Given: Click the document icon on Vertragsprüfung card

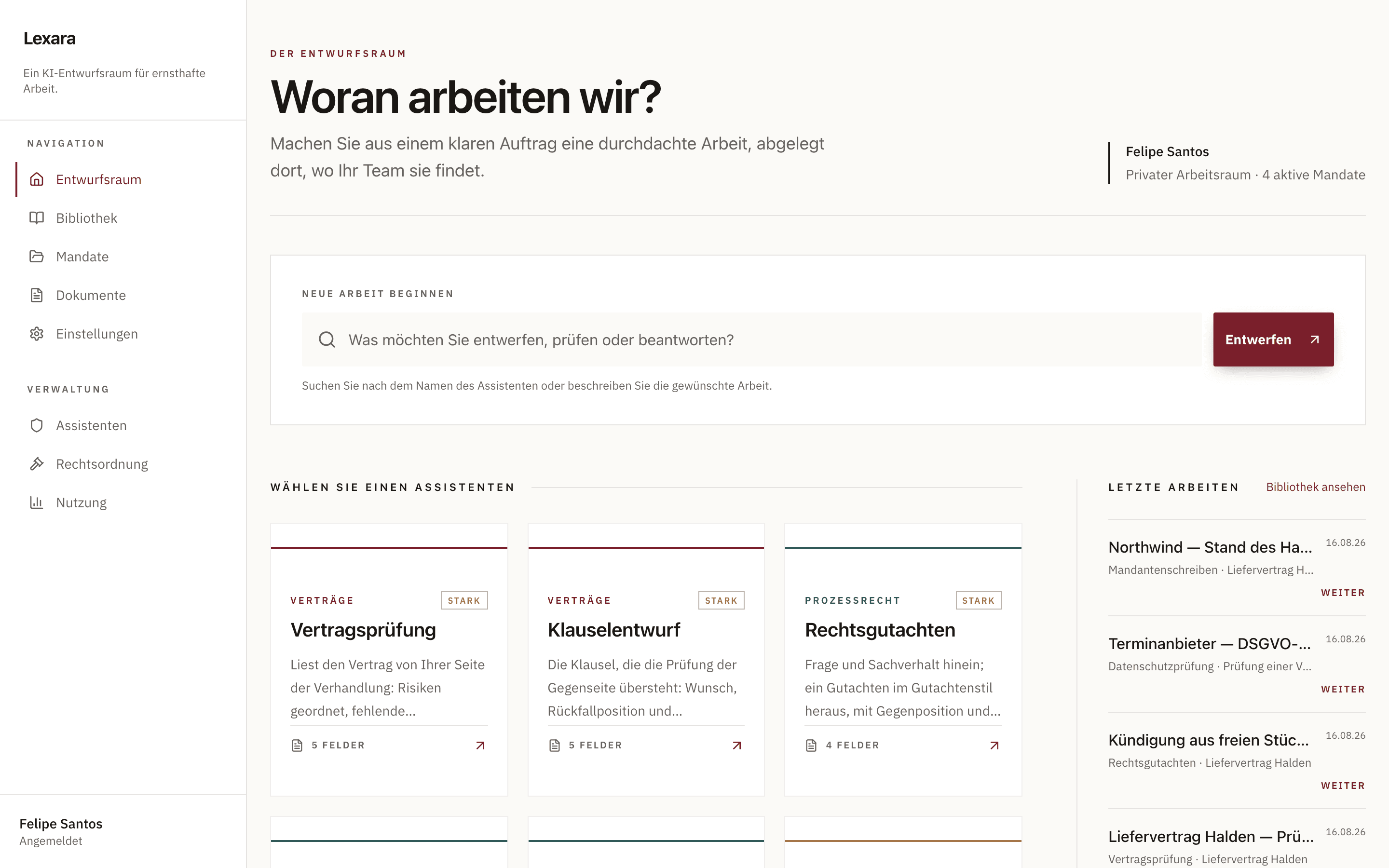Looking at the screenshot, I should tap(297, 745).
